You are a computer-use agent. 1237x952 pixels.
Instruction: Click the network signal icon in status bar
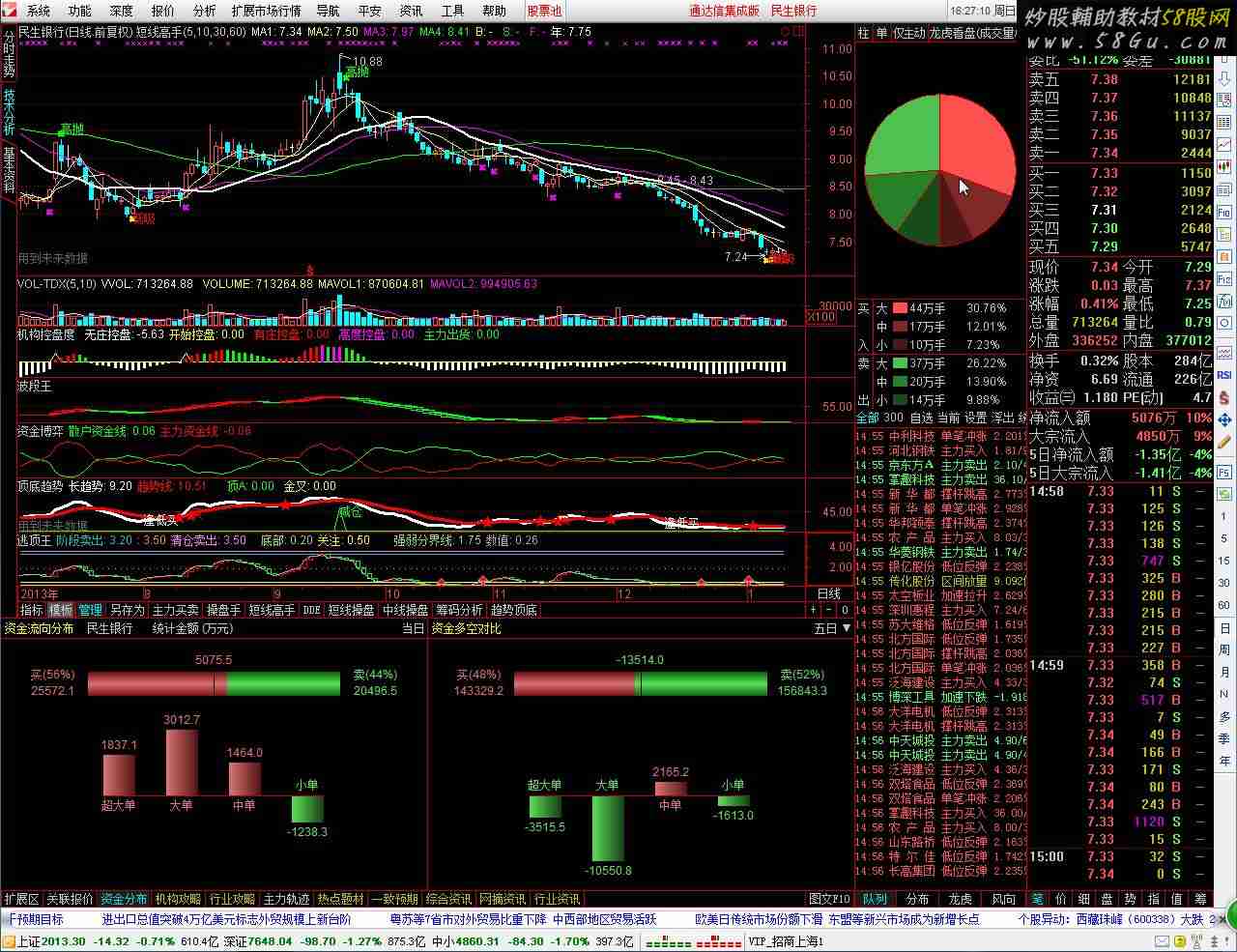pos(1195,942)
